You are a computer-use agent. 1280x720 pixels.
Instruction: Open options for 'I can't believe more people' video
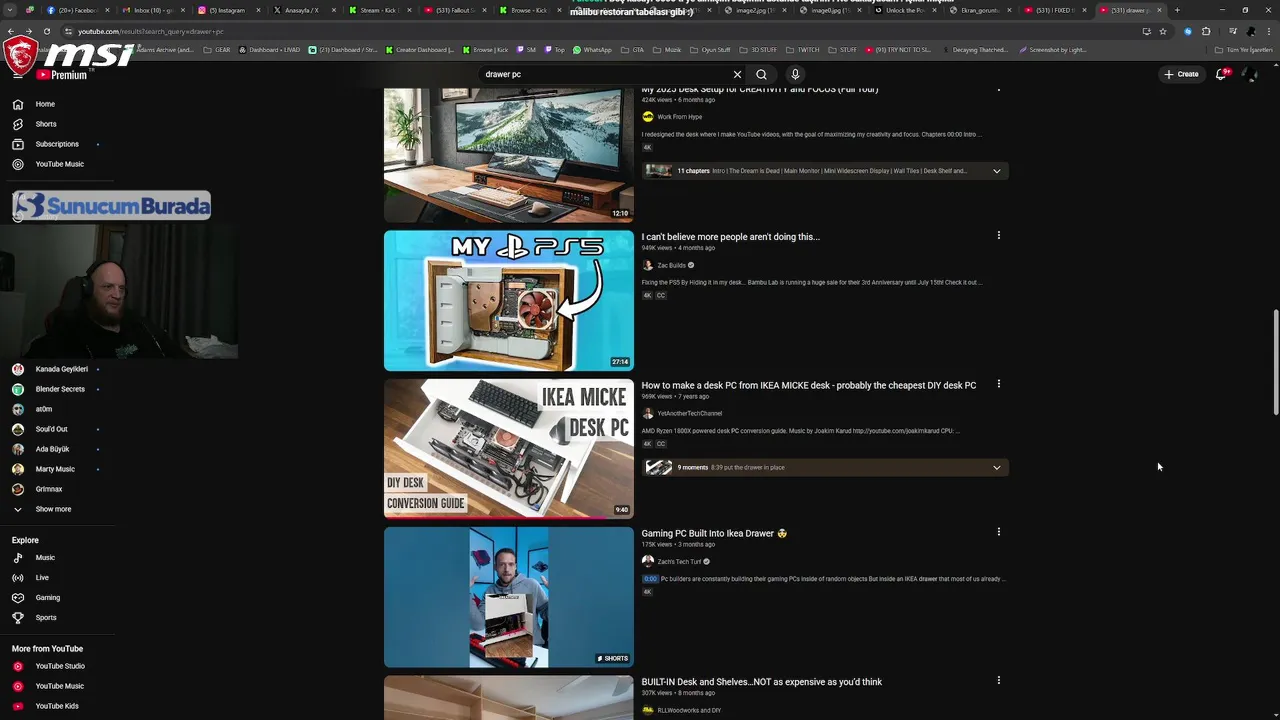coord(998,236)
